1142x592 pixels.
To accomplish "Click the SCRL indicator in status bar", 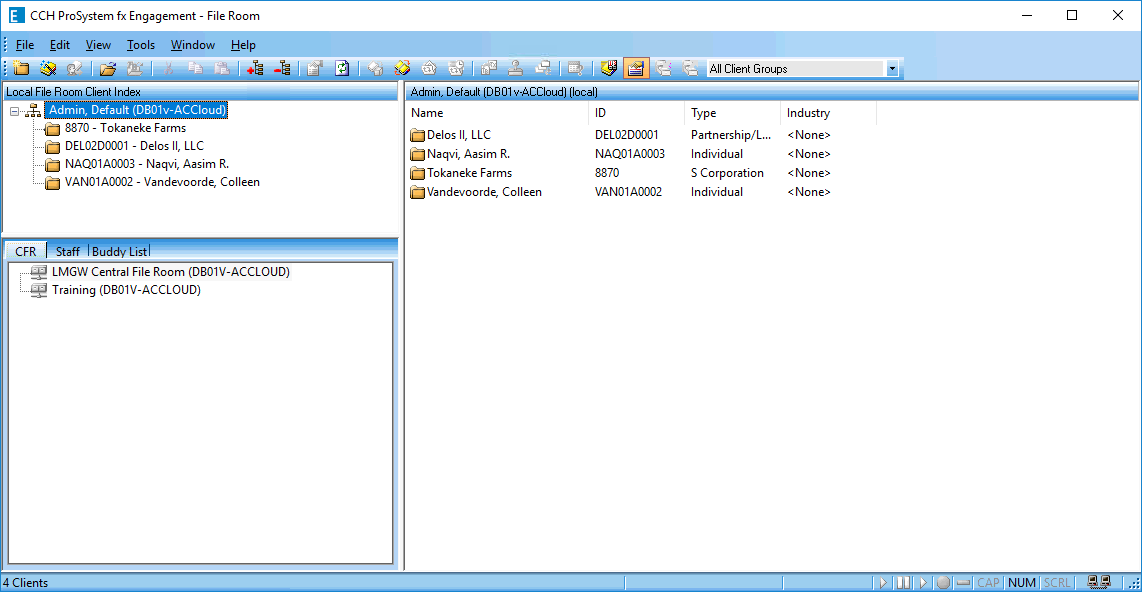I will tap(1057, 583).
